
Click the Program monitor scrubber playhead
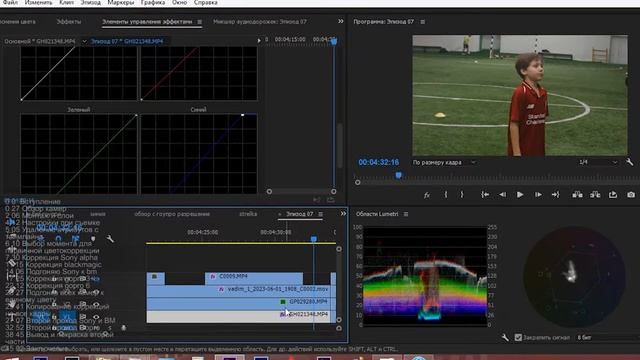tap(398, 176)
